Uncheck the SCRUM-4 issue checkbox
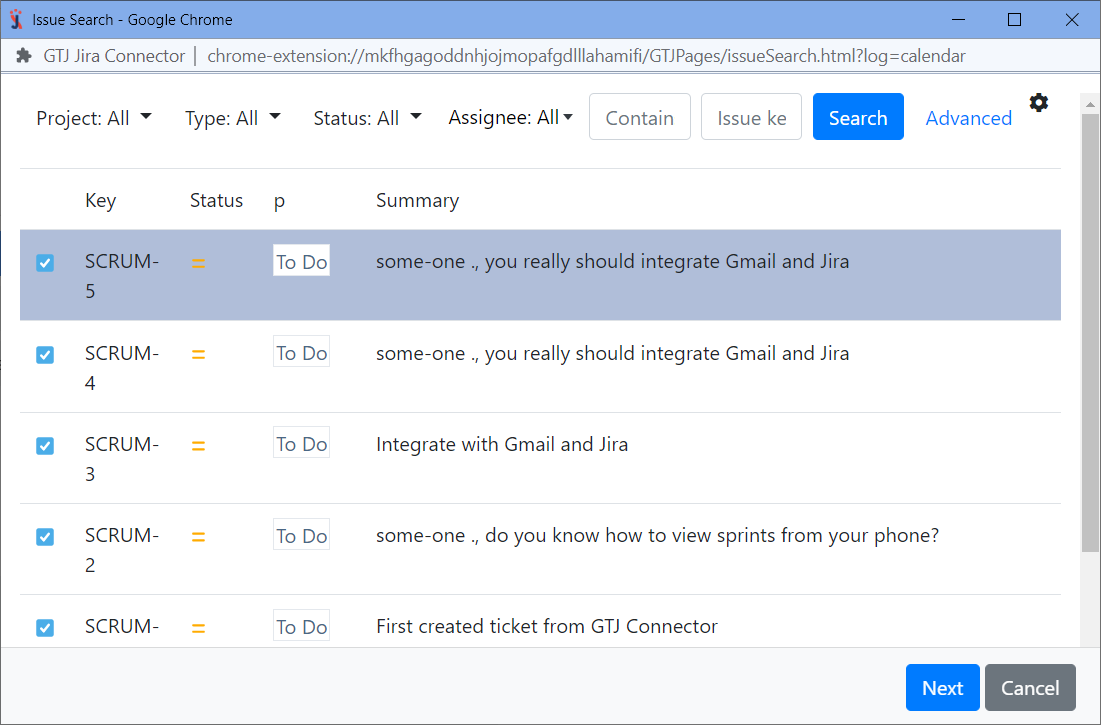This screenshot has height=725, width=1101. coord(45,355)
